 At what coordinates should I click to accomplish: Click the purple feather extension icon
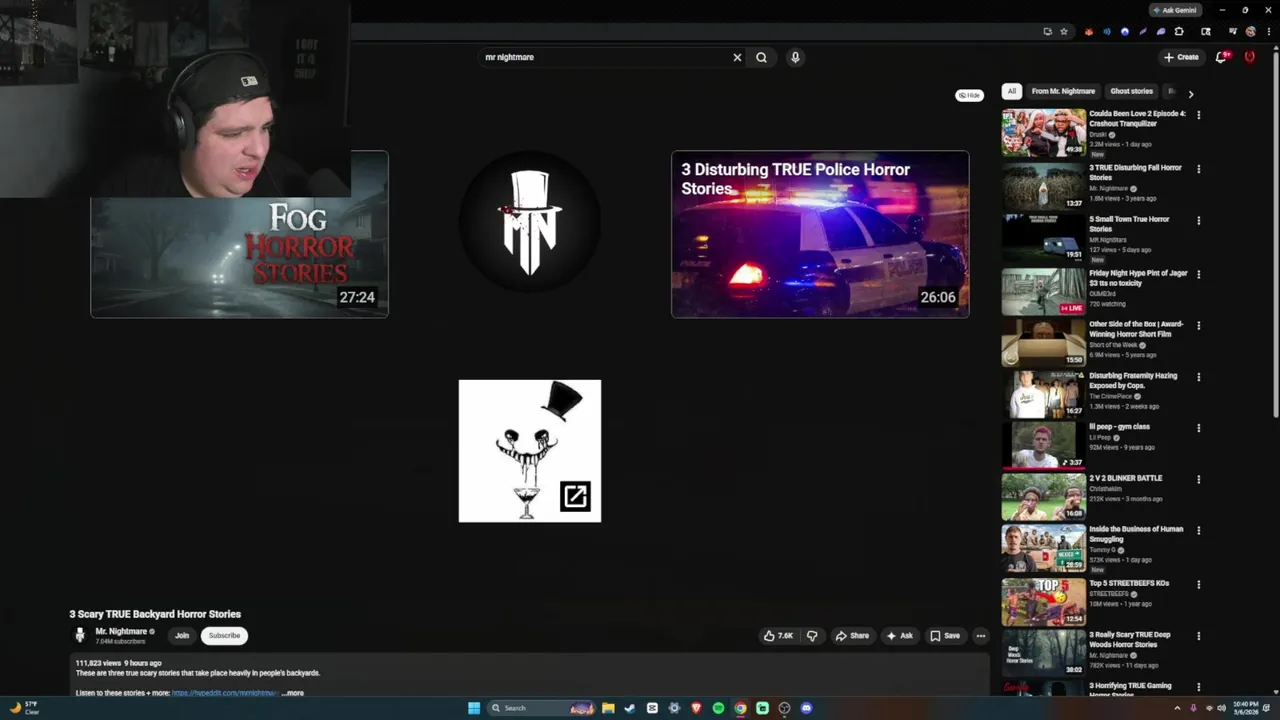click(x=1143, y=31)
